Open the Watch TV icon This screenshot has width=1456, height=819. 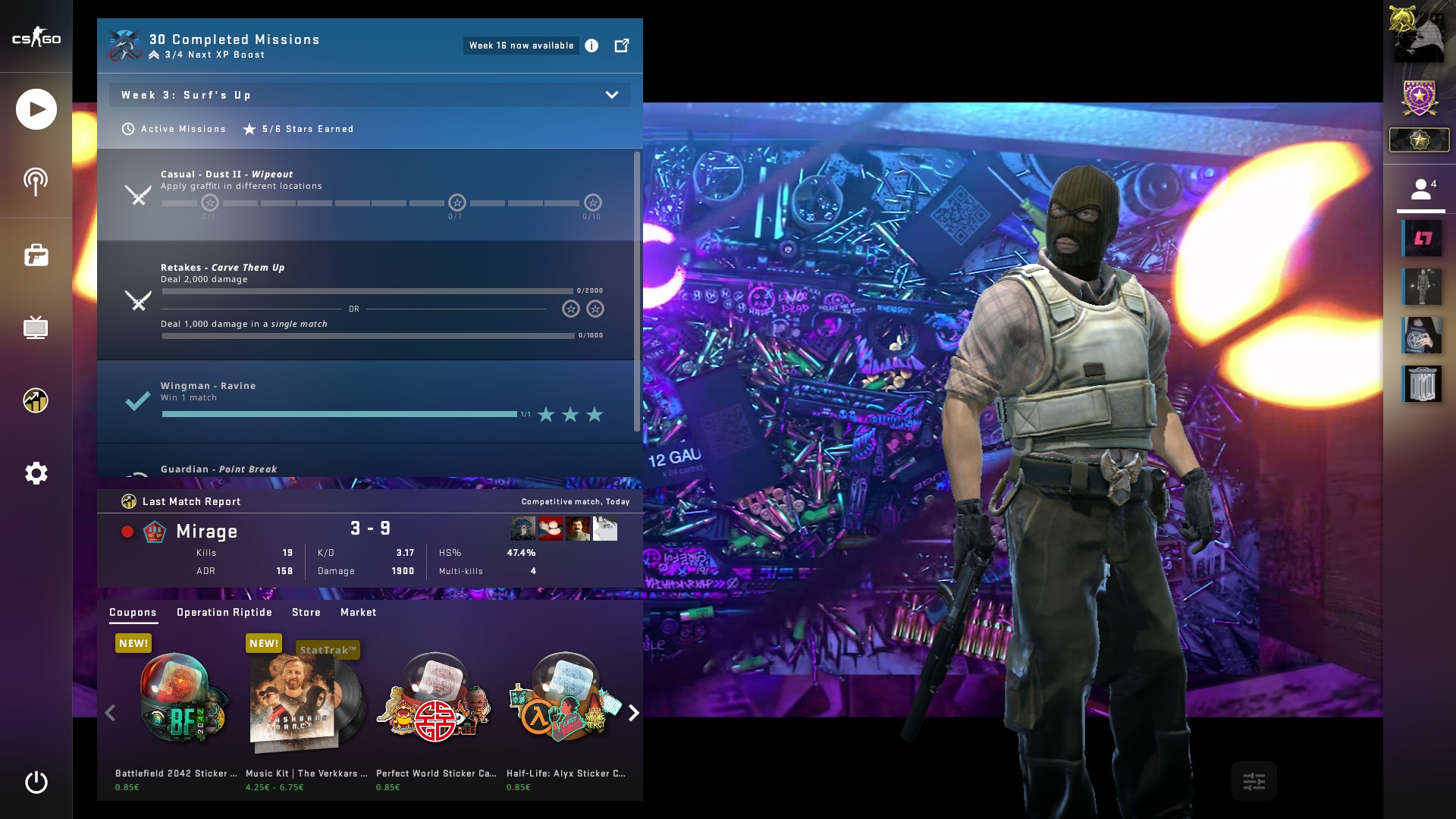(36, 328)
